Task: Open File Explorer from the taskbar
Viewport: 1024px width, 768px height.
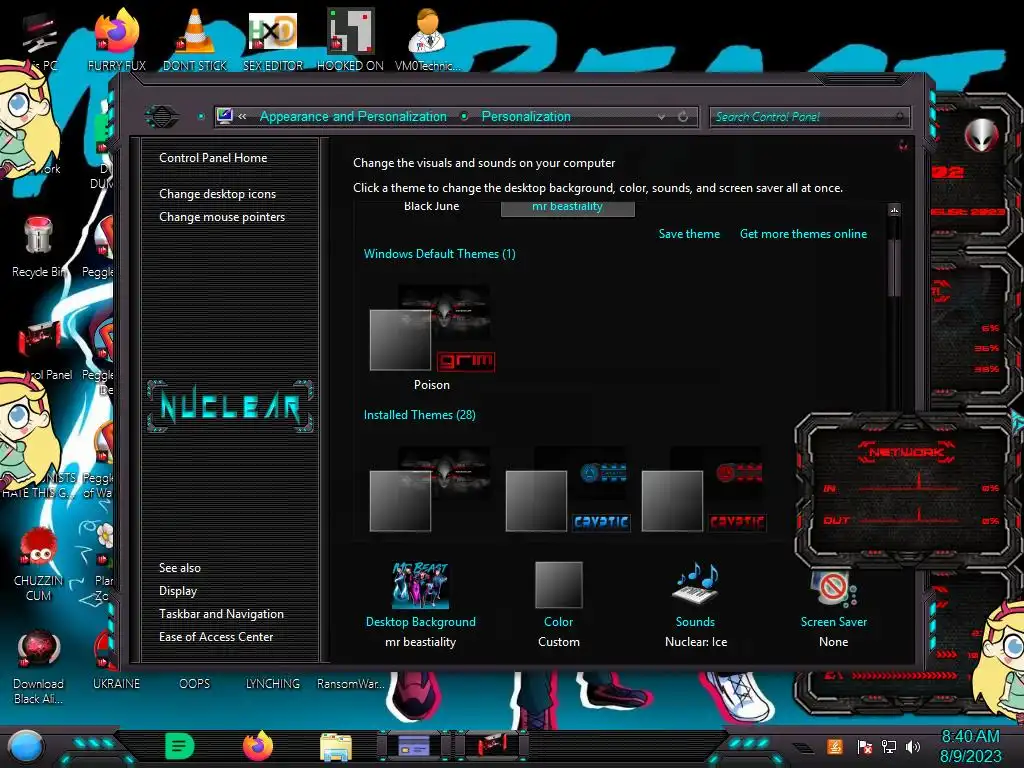Action: pos(336,746)
